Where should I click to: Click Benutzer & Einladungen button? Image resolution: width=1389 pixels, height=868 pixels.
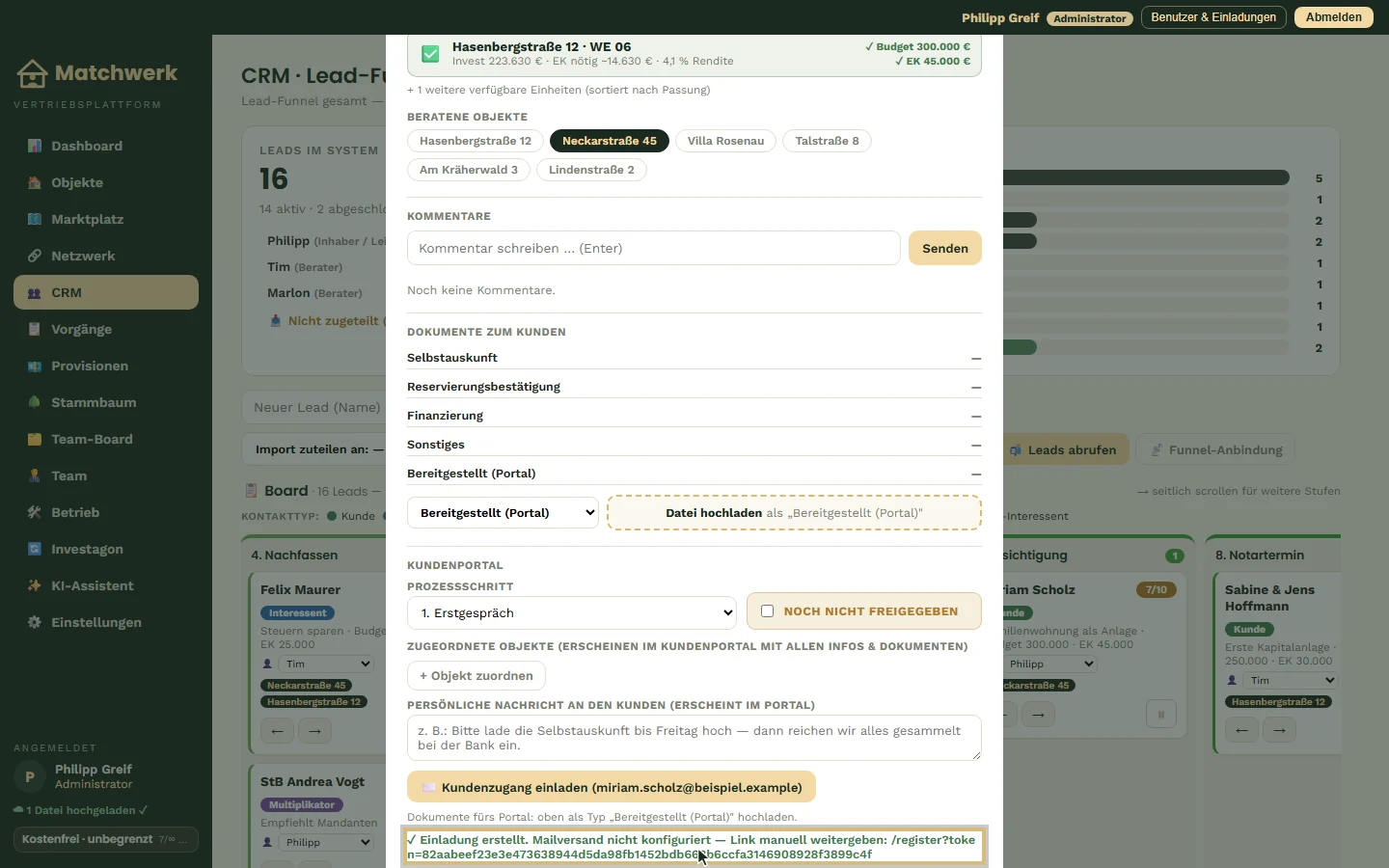click(1213, 17)
